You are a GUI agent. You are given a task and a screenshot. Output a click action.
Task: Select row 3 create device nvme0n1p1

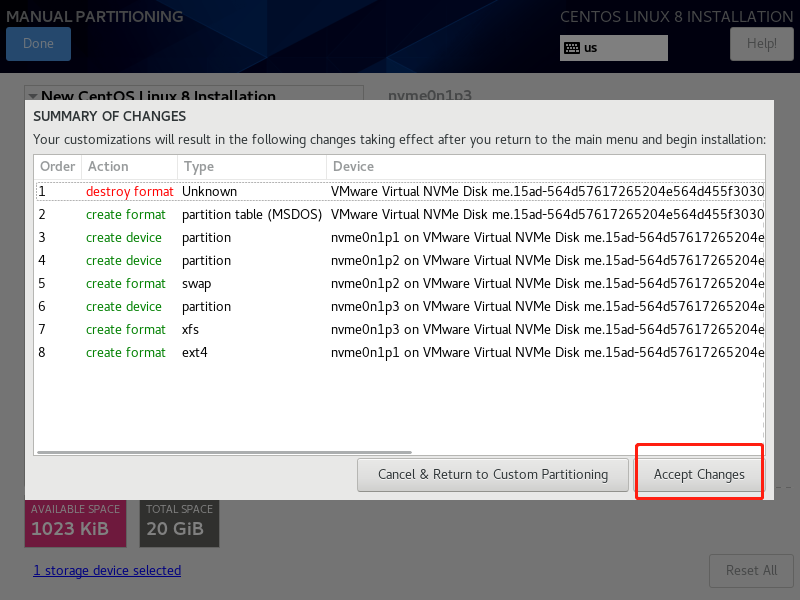pyautogui.click(x=400, y=237)
